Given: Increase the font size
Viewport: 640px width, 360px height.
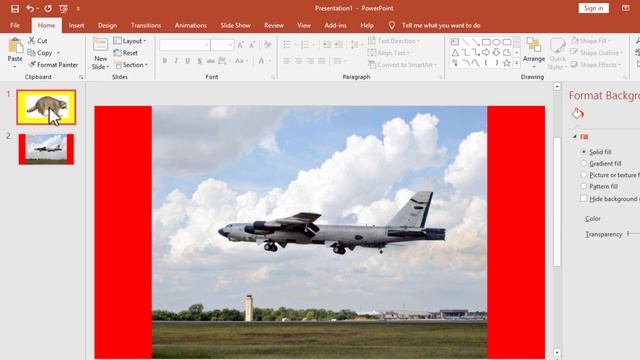Looking at the screenshot, I should tap(240, 45).
